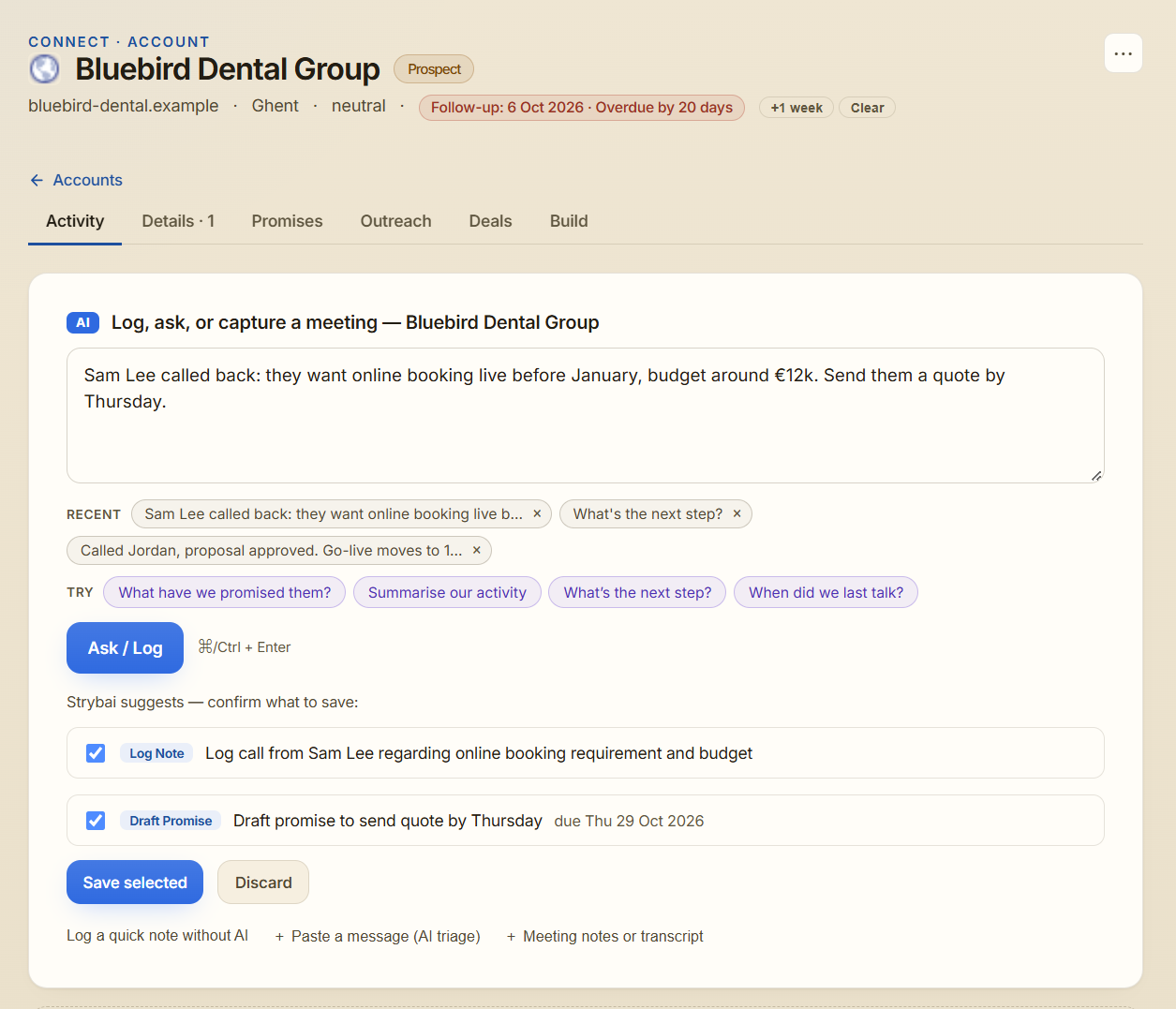This screenshot has width=1176, height=1009.
Task: Click 'Log a quick note without AI'
Action: point(157,935)
